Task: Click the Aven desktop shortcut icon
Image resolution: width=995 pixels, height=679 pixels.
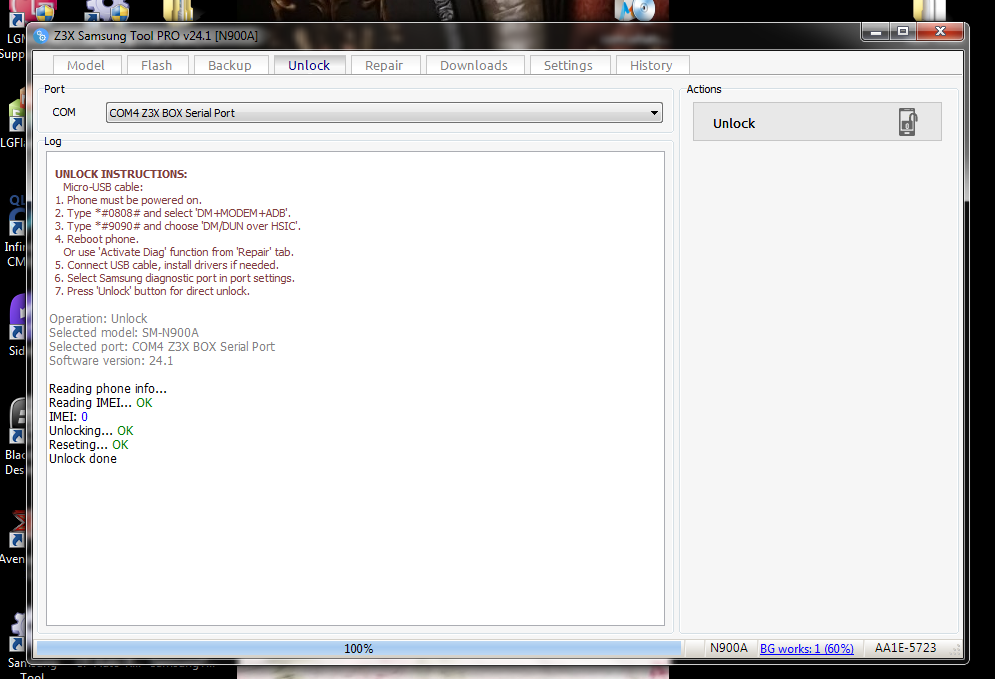Action: coord(16,530)
